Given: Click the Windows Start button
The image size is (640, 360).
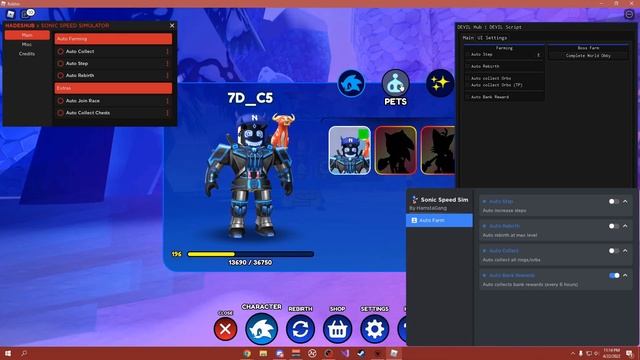Looking at the screenshot, I should point(8,353).
